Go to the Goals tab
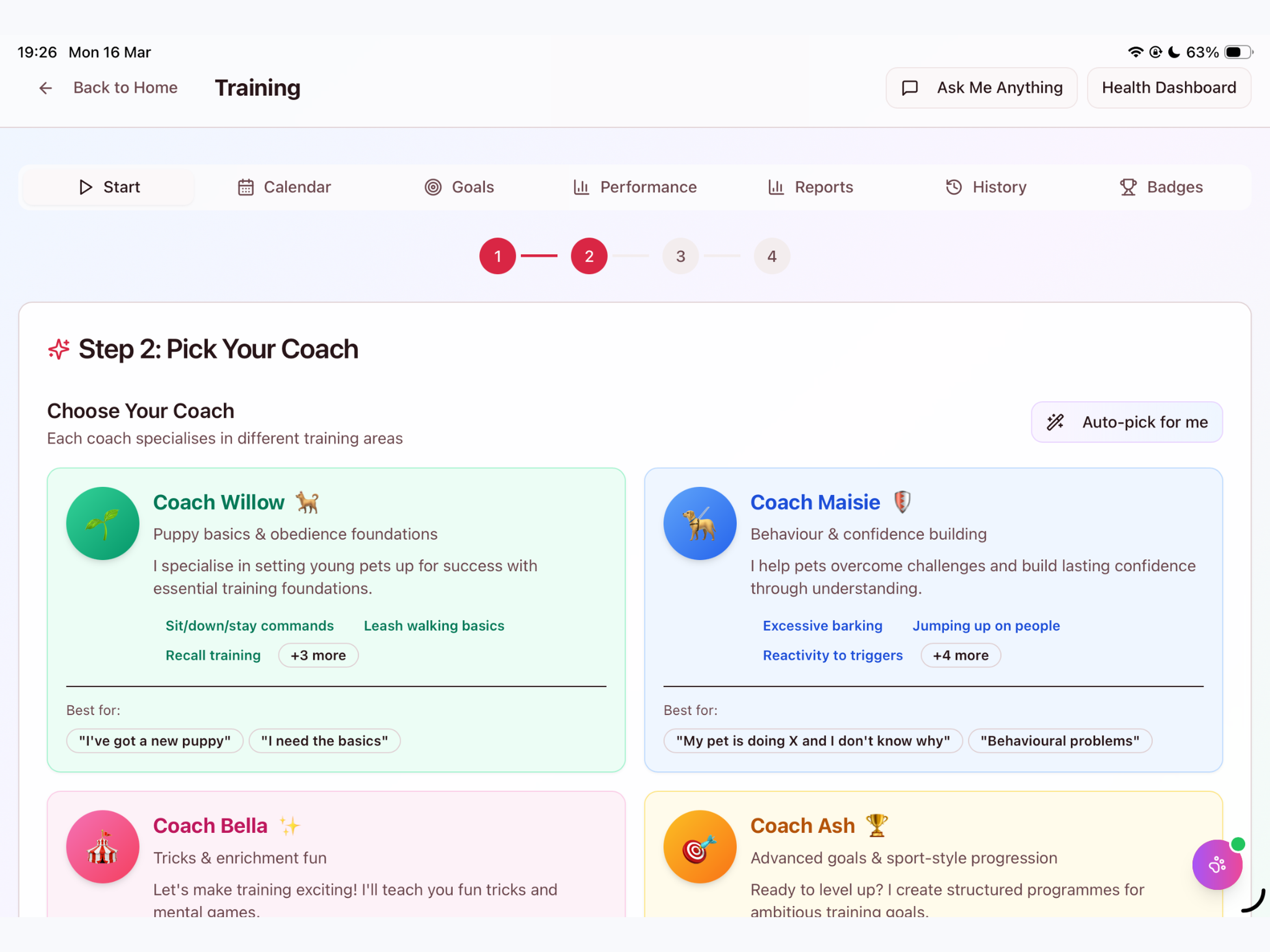Image resolution: width=1270 pixels, height=952 pixels. click(459, 187)
